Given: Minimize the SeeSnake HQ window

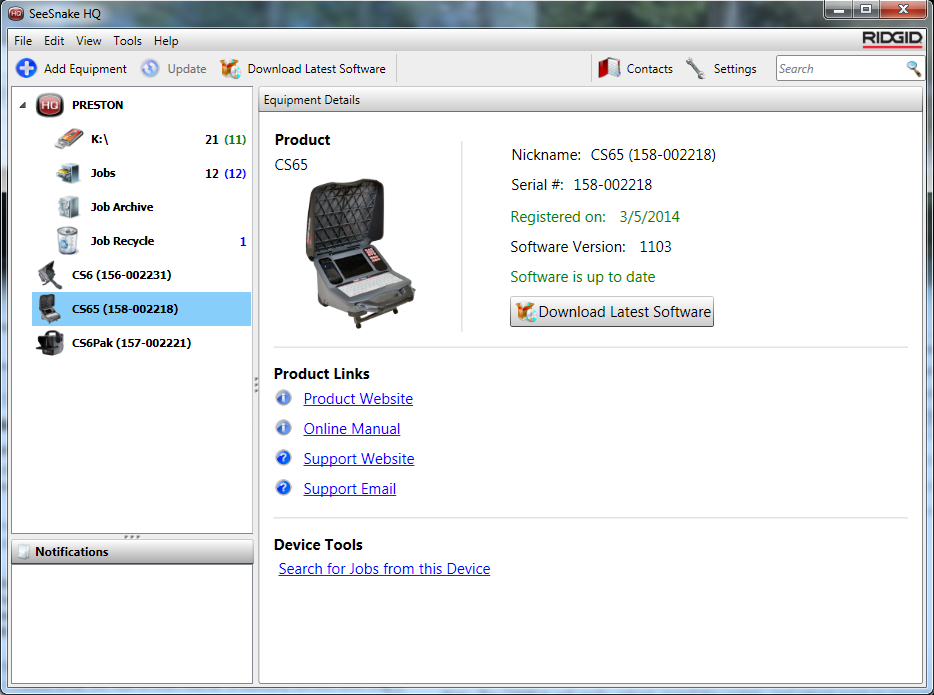Looking at the screenshot, I should pyautogui.click(x=839, y=10).
